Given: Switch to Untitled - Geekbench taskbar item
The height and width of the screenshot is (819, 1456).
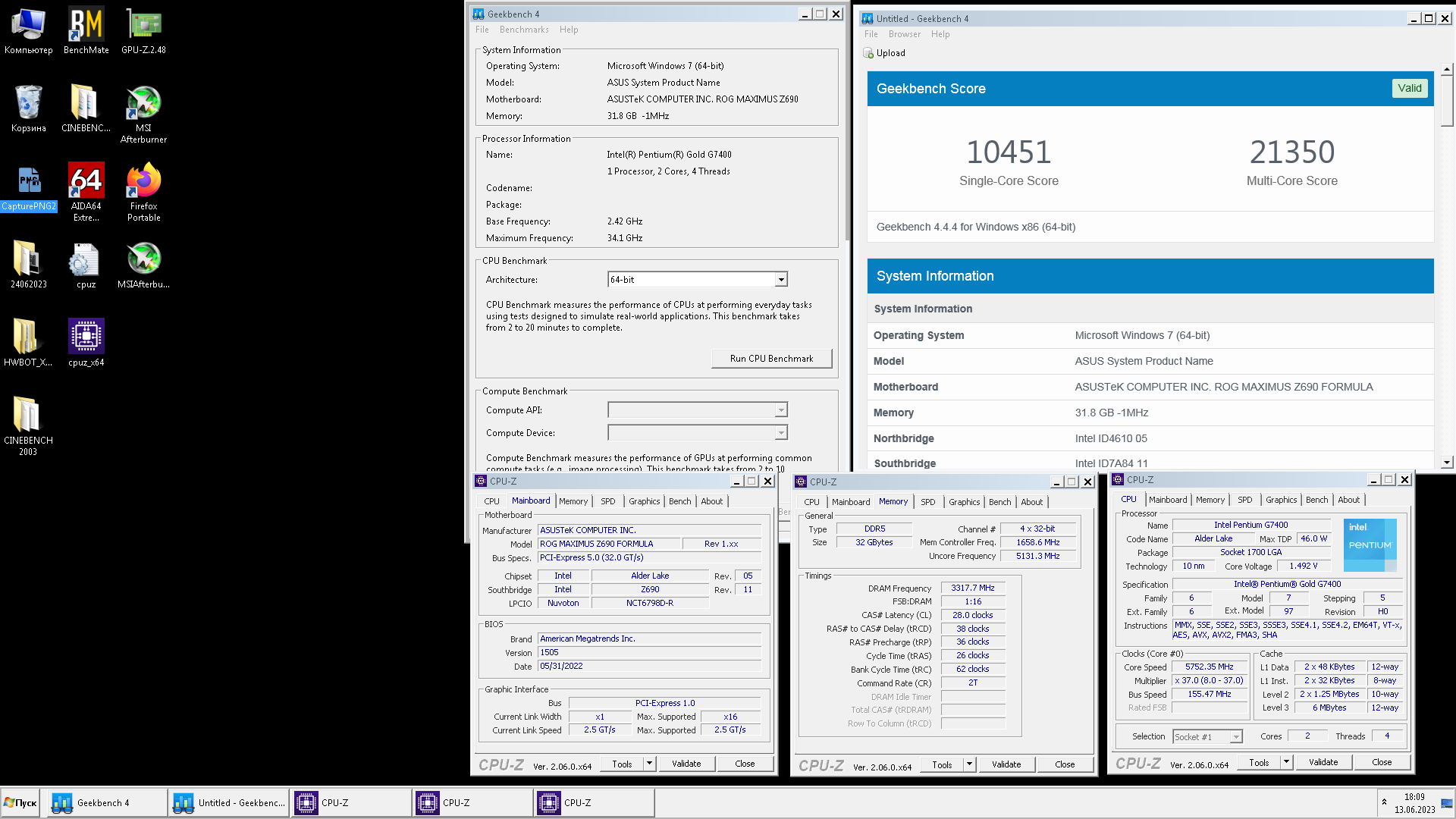Looking at the screenshot, I should click(x=228, y=802).
